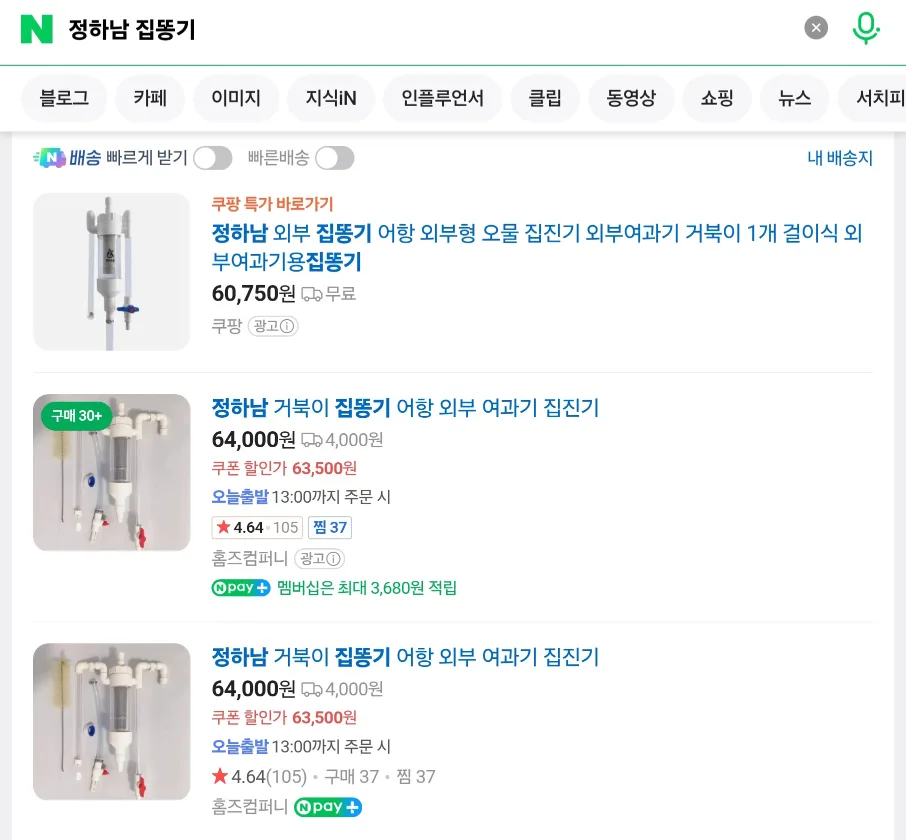Image resolution: width=906 pixels, height=840 pixels.
Task: Turn on the 빠른배송 toggle
Action: coord(335,158)
